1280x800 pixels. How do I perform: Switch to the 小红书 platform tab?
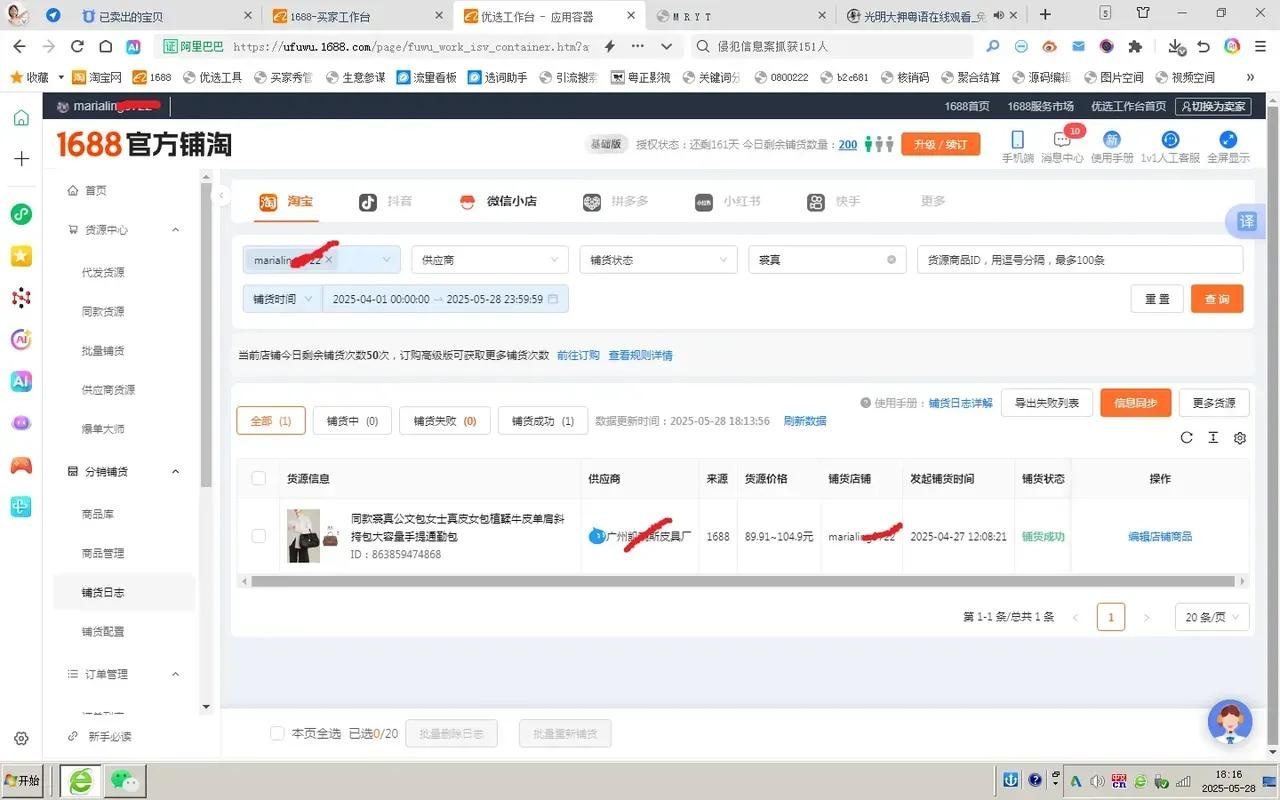728,201
